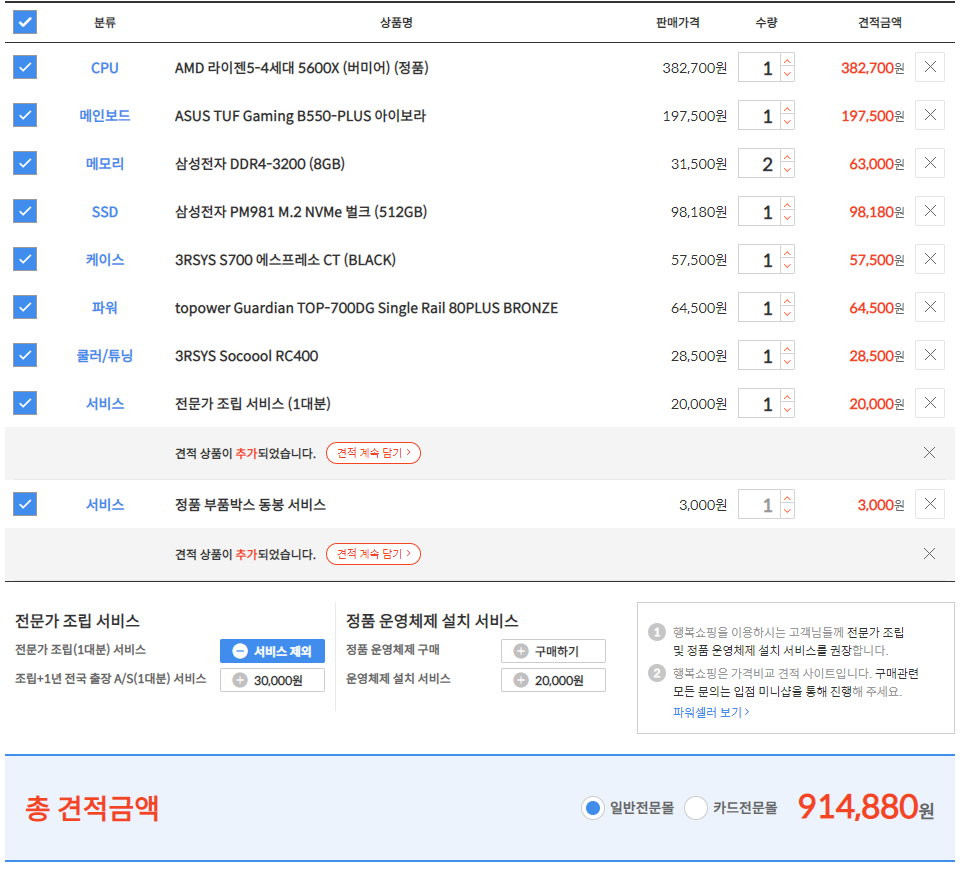
Task: Dismiss the first 견적 상품이 추가 notification
Action: (929, 453)
